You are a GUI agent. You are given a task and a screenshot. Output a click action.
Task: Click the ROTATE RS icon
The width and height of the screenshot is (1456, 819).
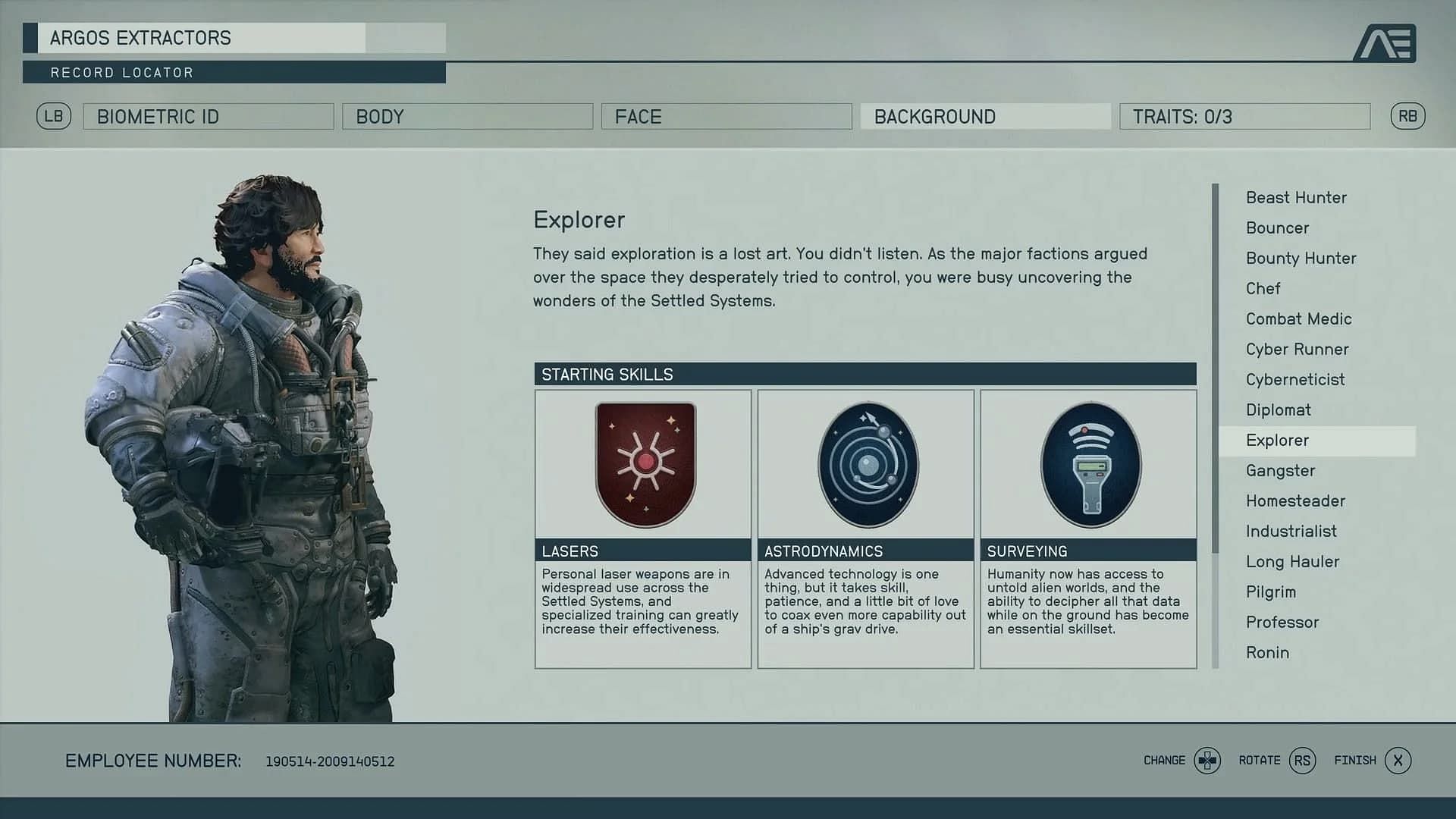[x=1304, y=760]
